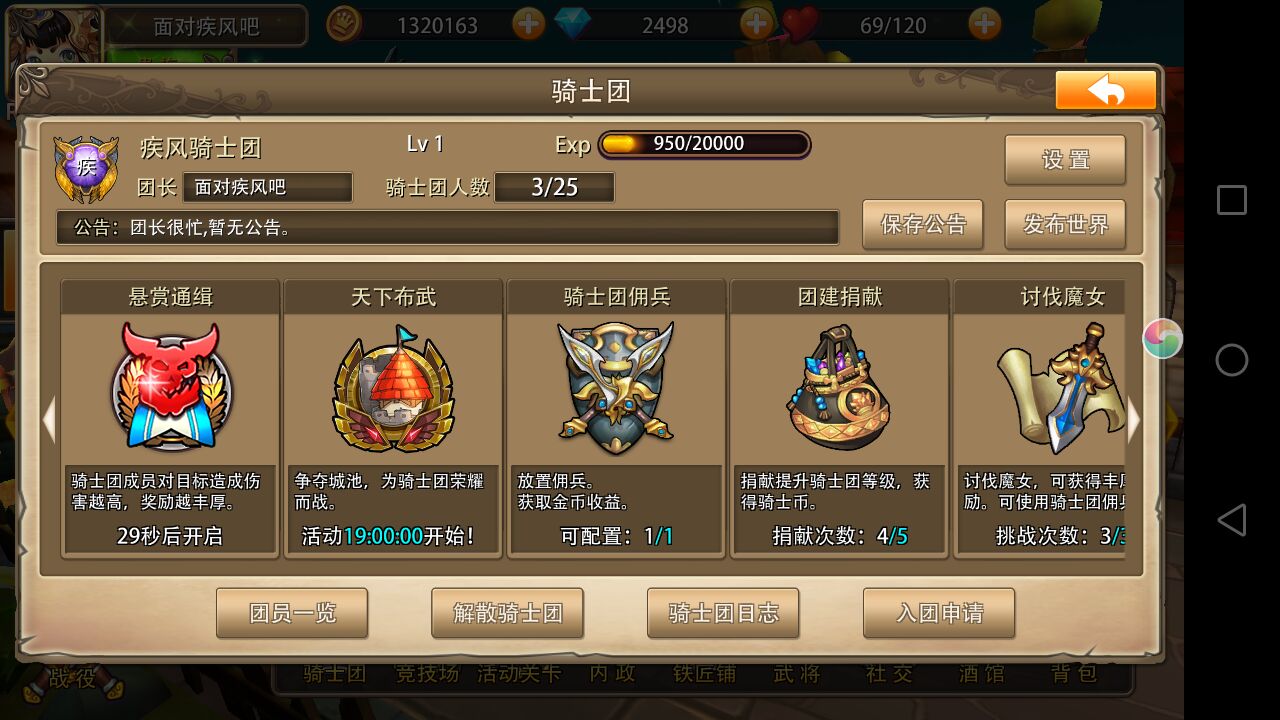Show previous activities with the left arrow
Screen dimensions: 1280x720
(49, 420)
